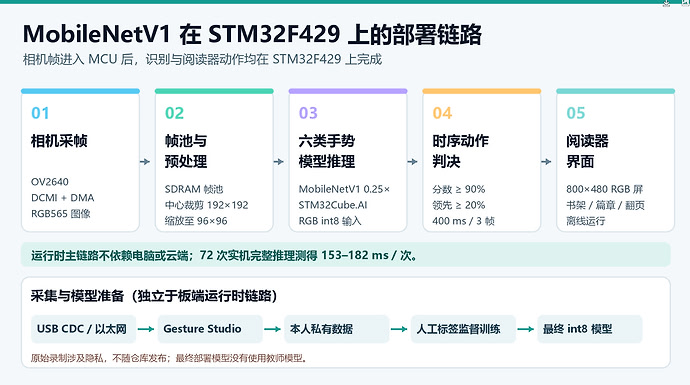
Task: Click the '采集与模型准备' section heading
Action: coord(154,296)
